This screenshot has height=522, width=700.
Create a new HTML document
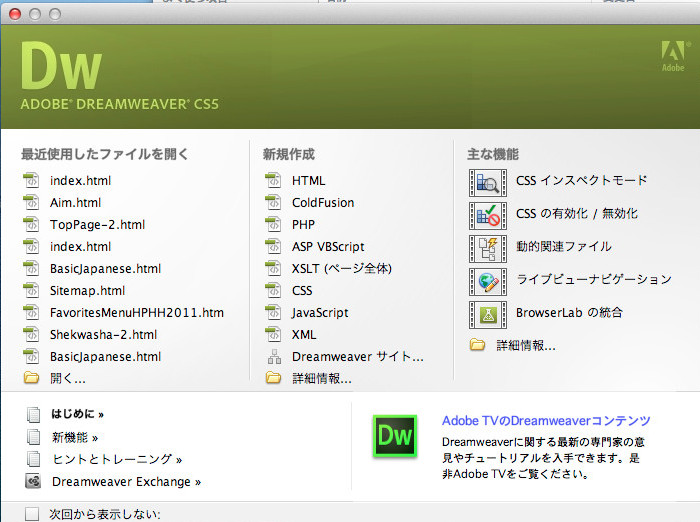308,181
